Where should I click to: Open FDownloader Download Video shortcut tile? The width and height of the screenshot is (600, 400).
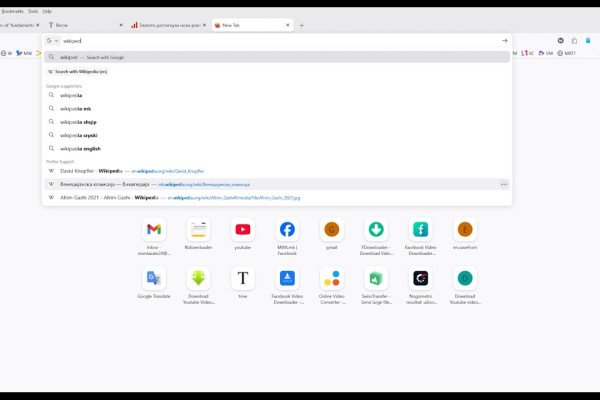(x=376, y=229)
